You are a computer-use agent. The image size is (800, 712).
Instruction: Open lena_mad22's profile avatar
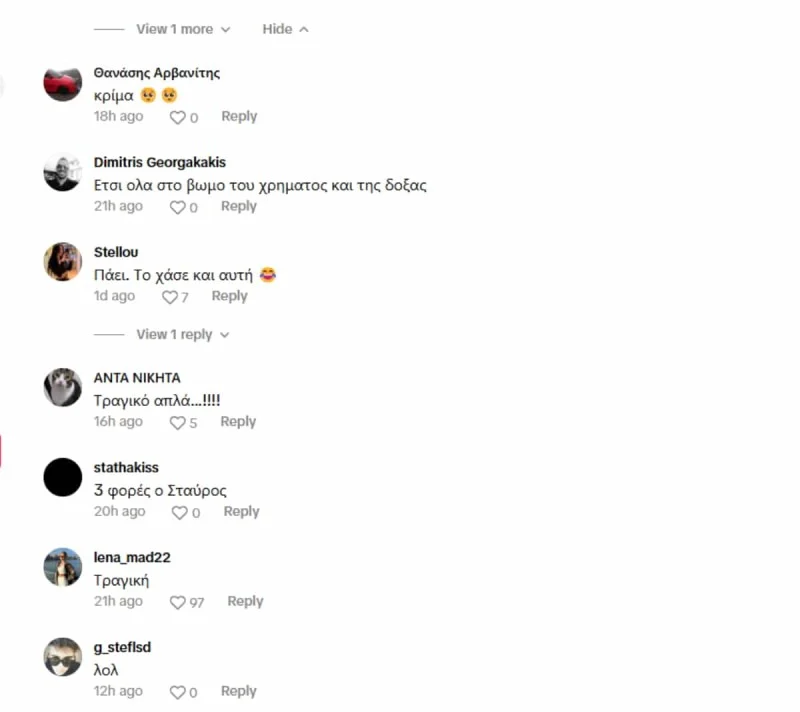(63, 567)
